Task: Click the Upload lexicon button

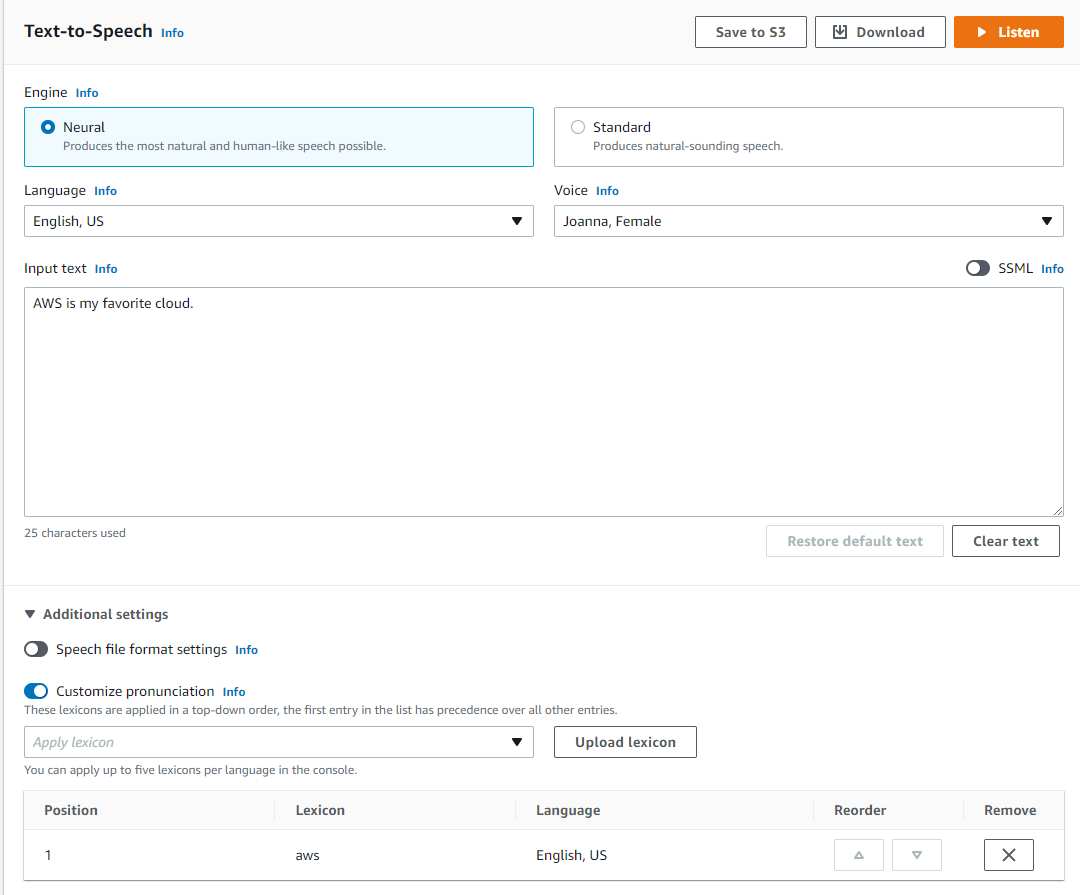Action: (x=625, y=742)
